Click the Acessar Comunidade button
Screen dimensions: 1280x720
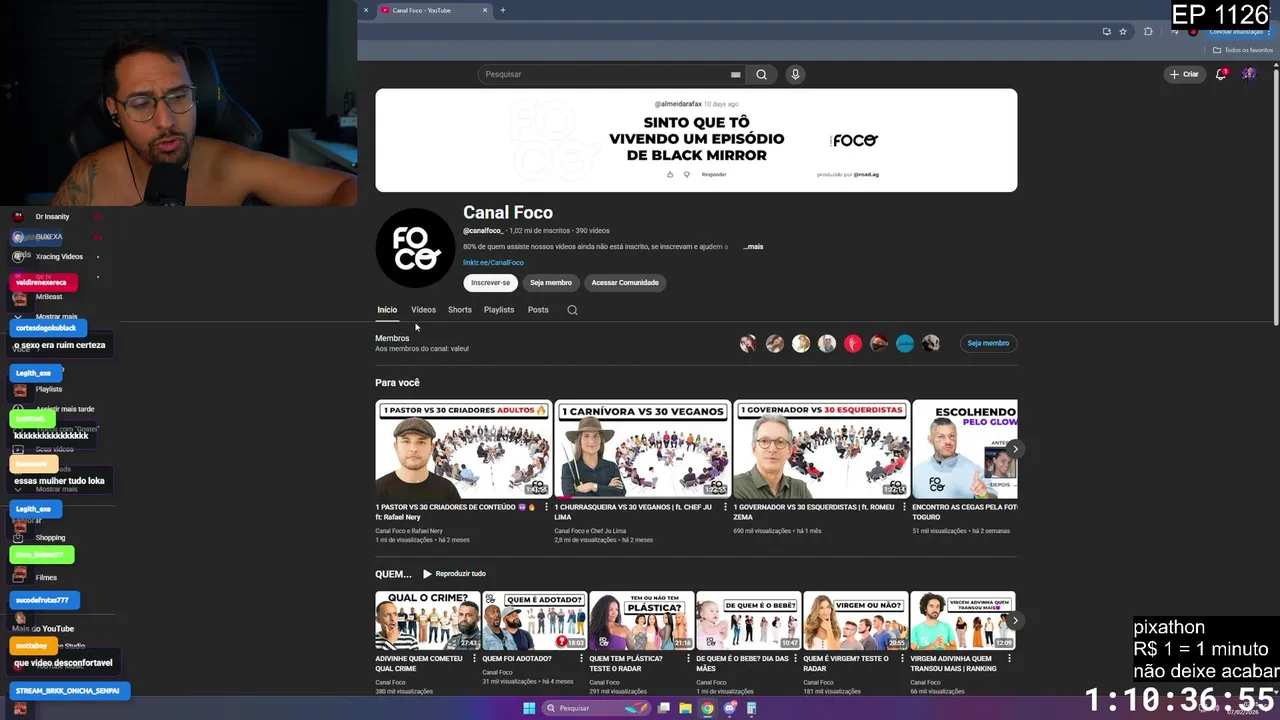point(625,283)
